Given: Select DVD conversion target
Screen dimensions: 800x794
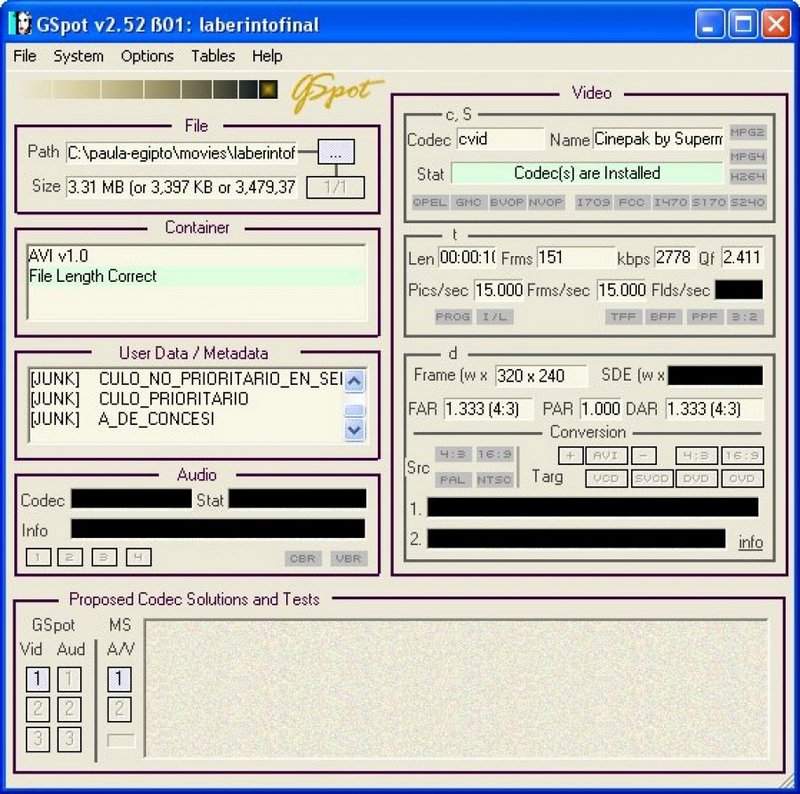Looking at the screenshot, I should click(696, 479).
